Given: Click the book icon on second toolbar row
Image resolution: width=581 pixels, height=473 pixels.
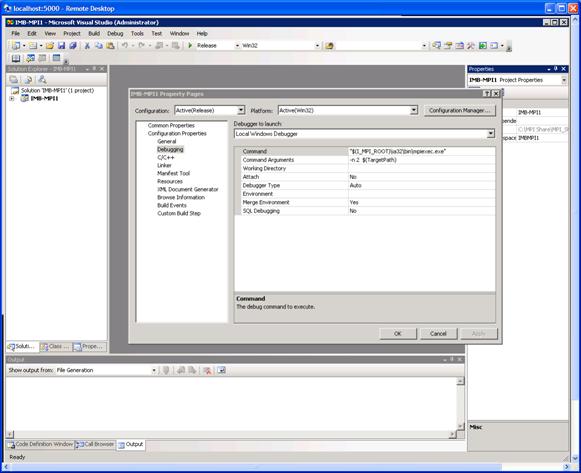Looking at the screenshot, I should point(16,58).
